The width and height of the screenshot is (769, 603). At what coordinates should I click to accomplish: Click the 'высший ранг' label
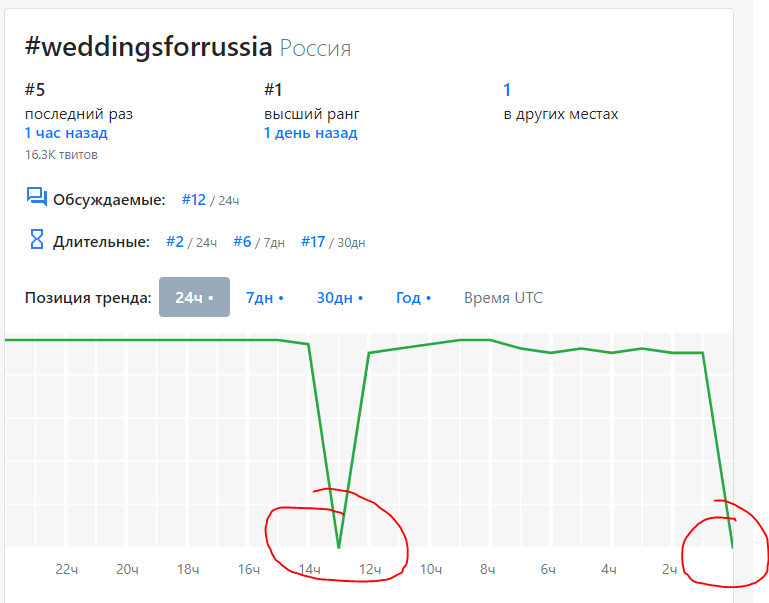click(x=312, y=114)
